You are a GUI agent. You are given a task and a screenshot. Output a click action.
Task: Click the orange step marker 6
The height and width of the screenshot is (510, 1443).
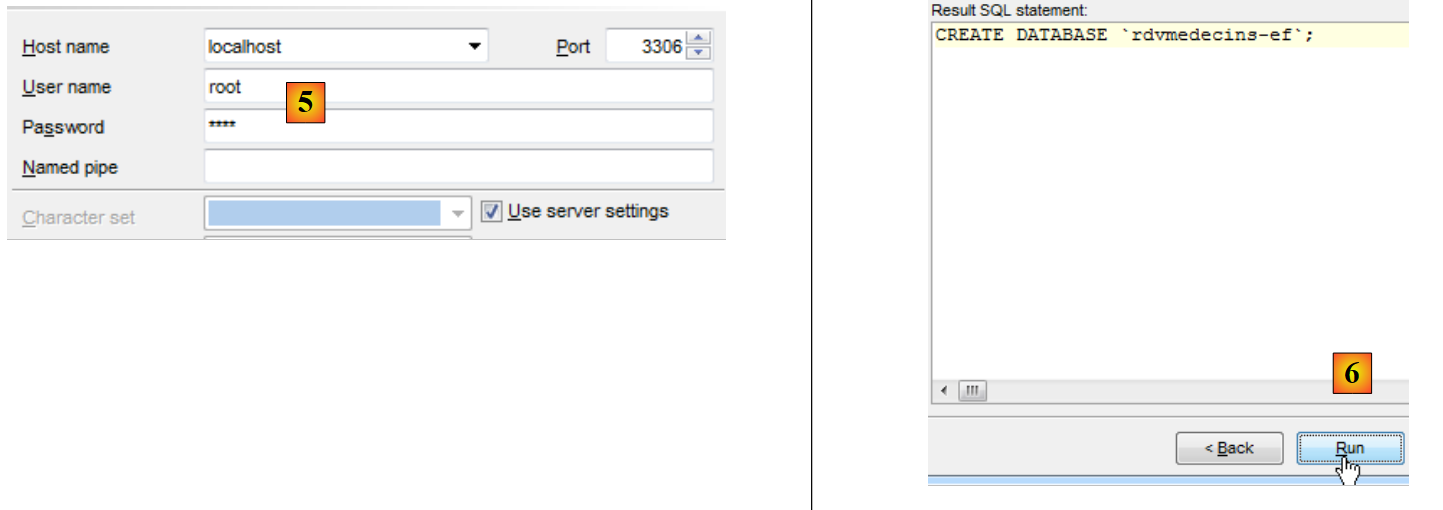(1352, 374)
